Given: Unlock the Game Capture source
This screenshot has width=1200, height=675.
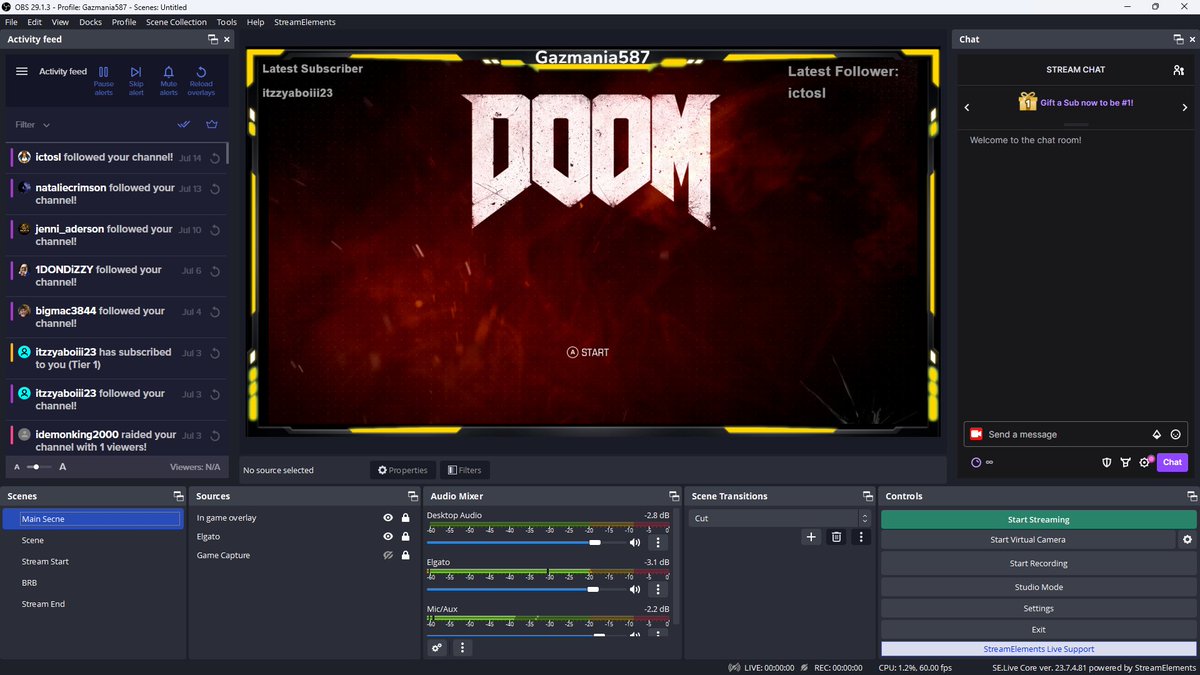Looking at the screenshot, I should [405, 555].
